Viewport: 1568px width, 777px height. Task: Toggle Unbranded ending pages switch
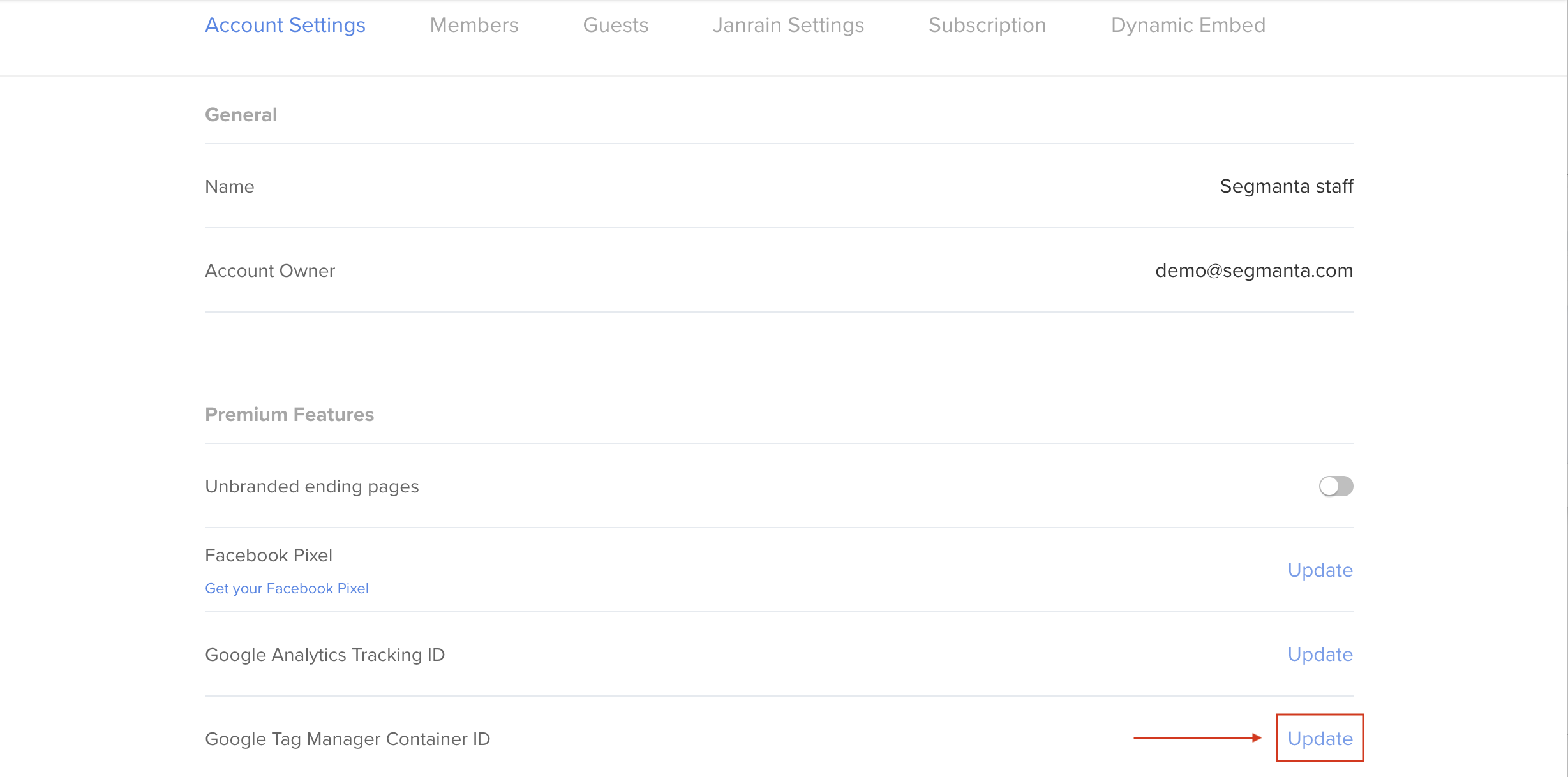coord(1336,486)
